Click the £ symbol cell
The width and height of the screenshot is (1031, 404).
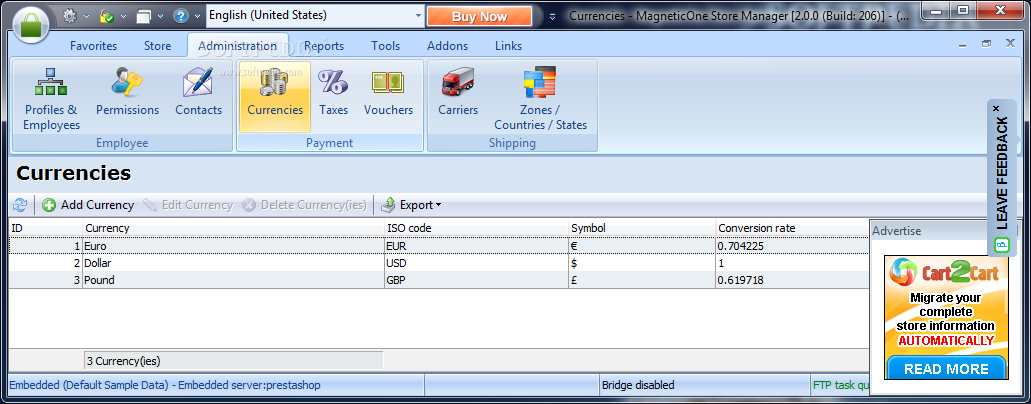click(x=642, y=280)
